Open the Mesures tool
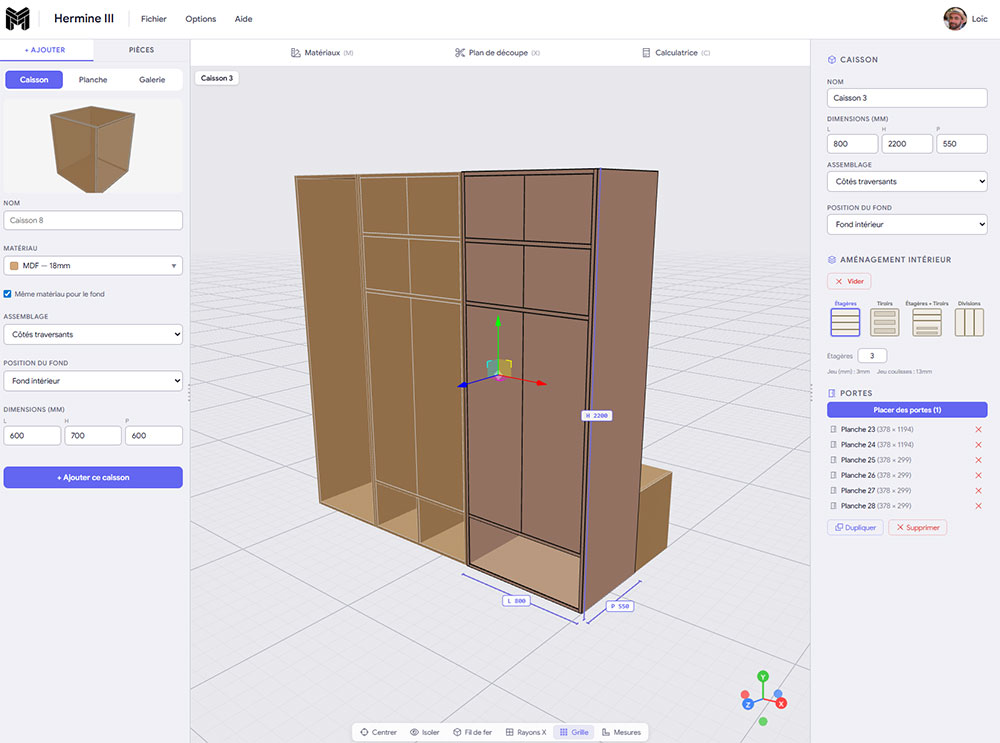 [621, 732]
